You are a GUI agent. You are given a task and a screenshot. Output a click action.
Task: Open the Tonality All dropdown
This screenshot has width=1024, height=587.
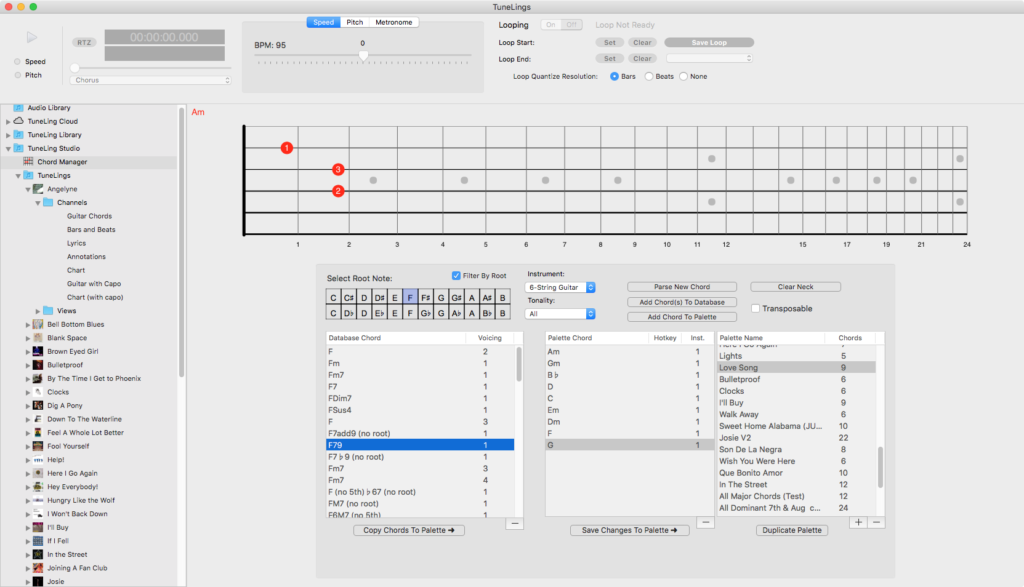click(x=560, y=314)
